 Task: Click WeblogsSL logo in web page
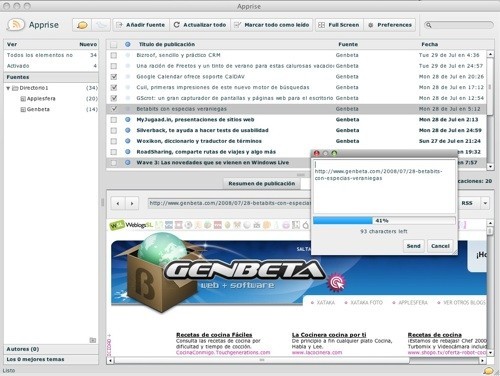tap(131, 225)
